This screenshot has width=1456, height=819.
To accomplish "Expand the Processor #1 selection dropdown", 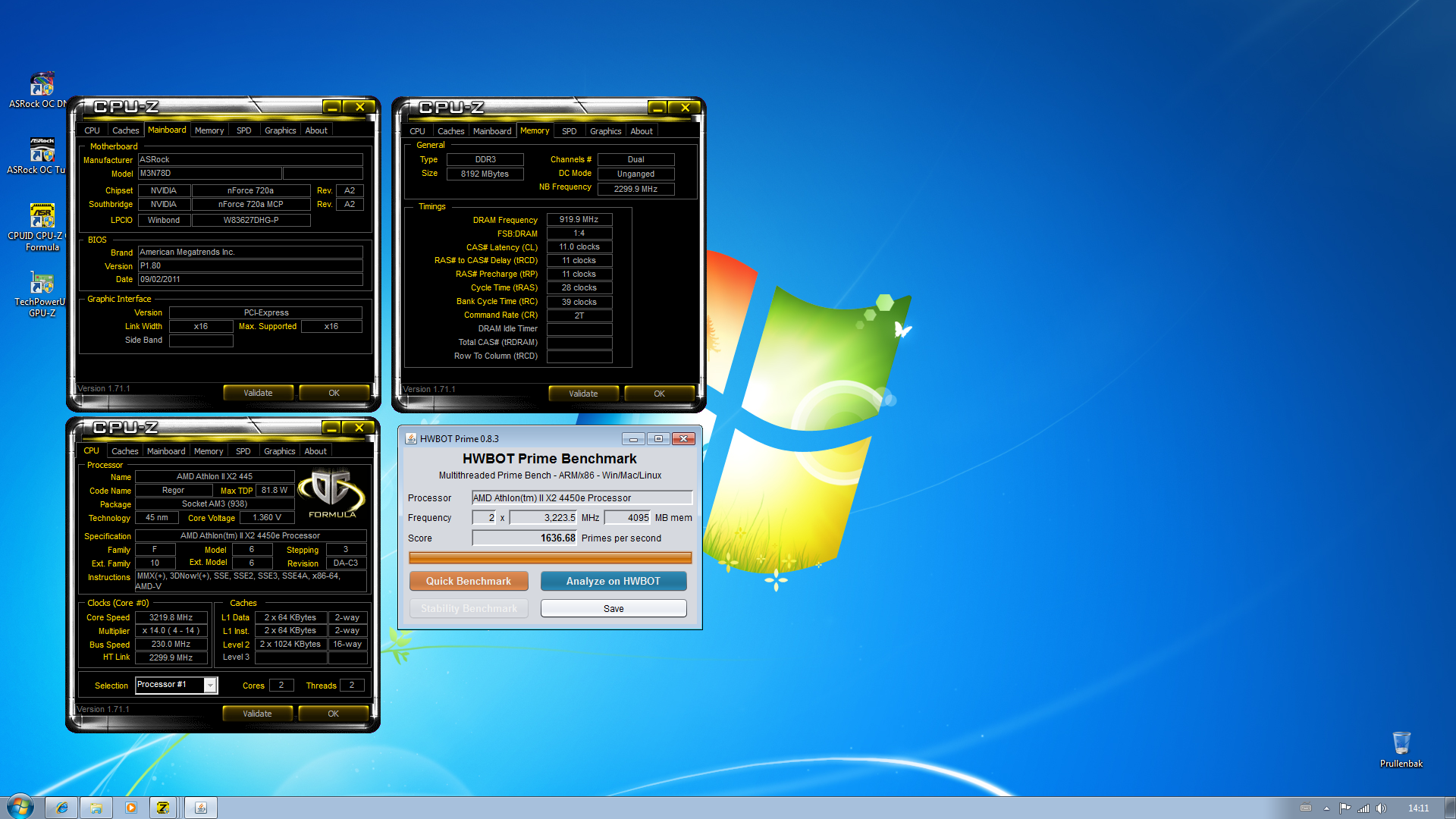I will 210,686.
